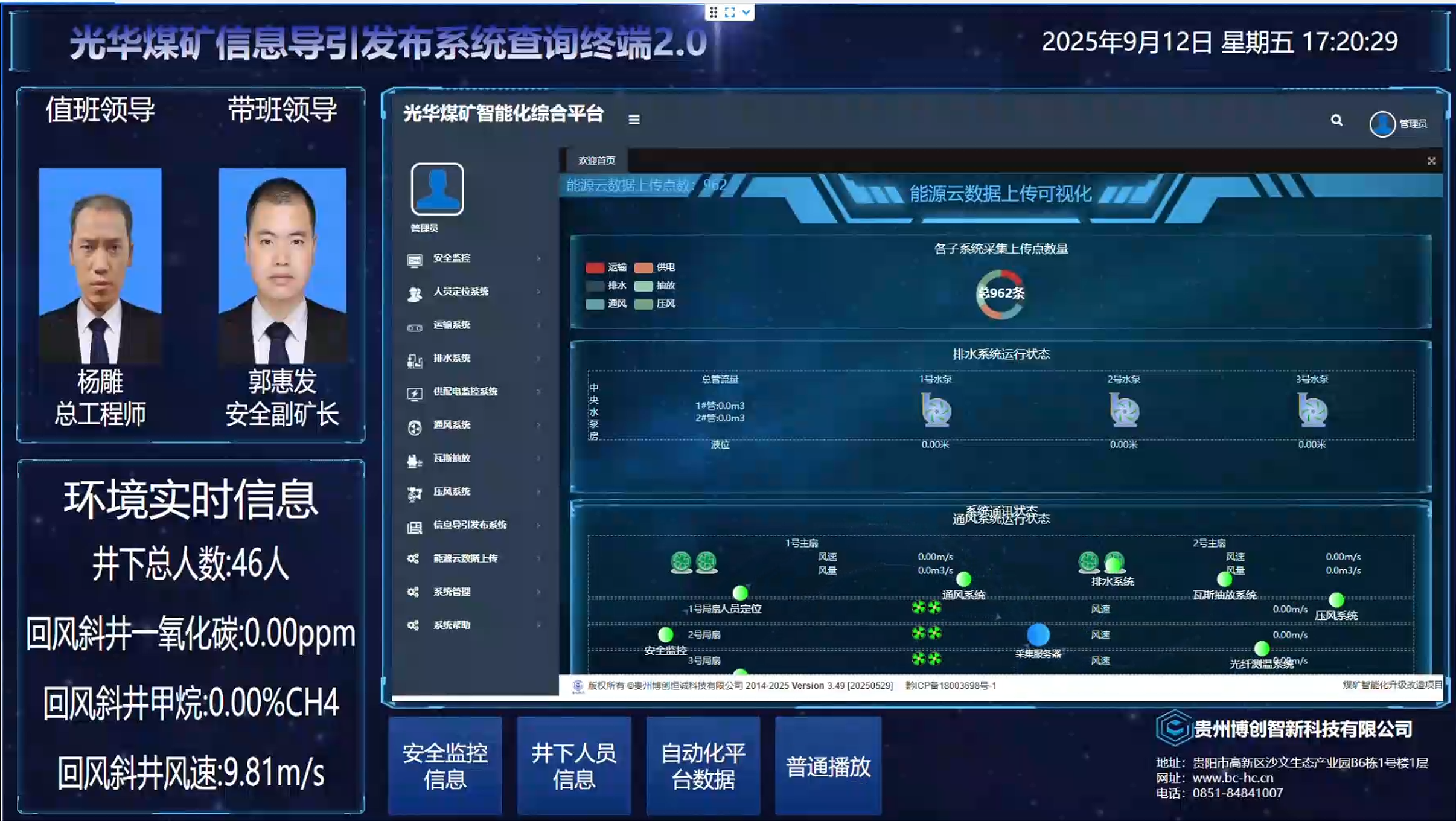
Task: Expand the 通风系统 submenu arrow
Action: point(538,425)
